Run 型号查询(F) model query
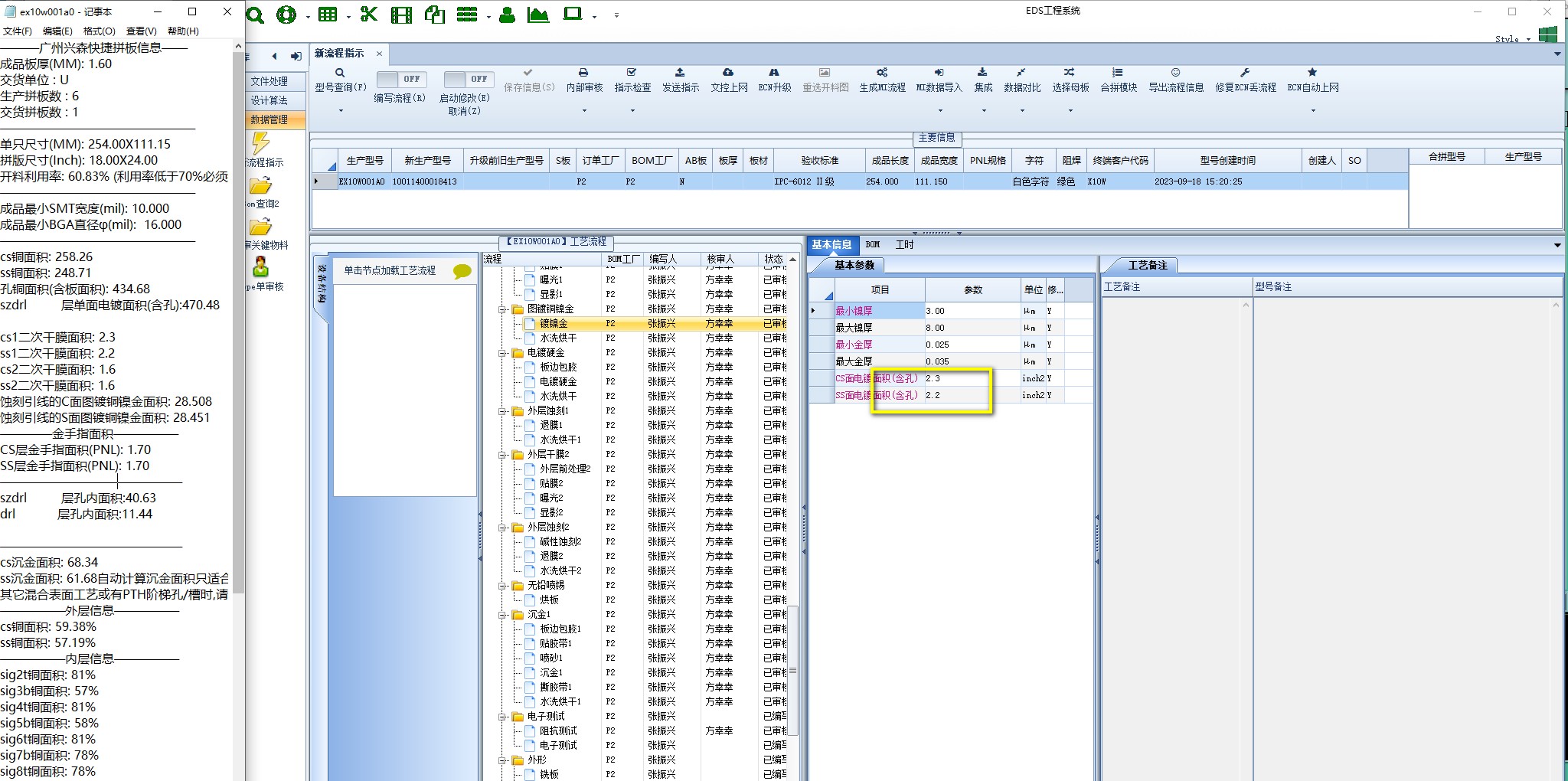Viewport: 1568px width, 781px height. coord(340,80)
